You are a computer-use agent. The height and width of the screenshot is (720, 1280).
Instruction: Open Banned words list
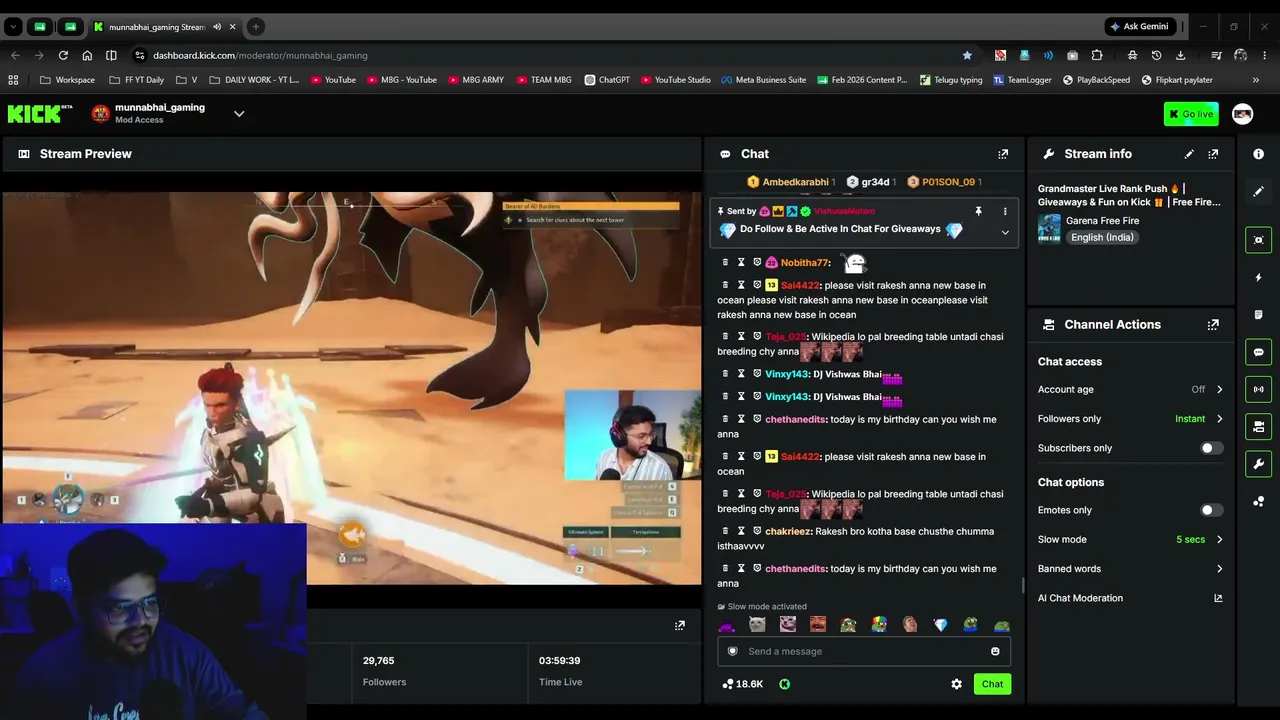(x=1130, y=569)
